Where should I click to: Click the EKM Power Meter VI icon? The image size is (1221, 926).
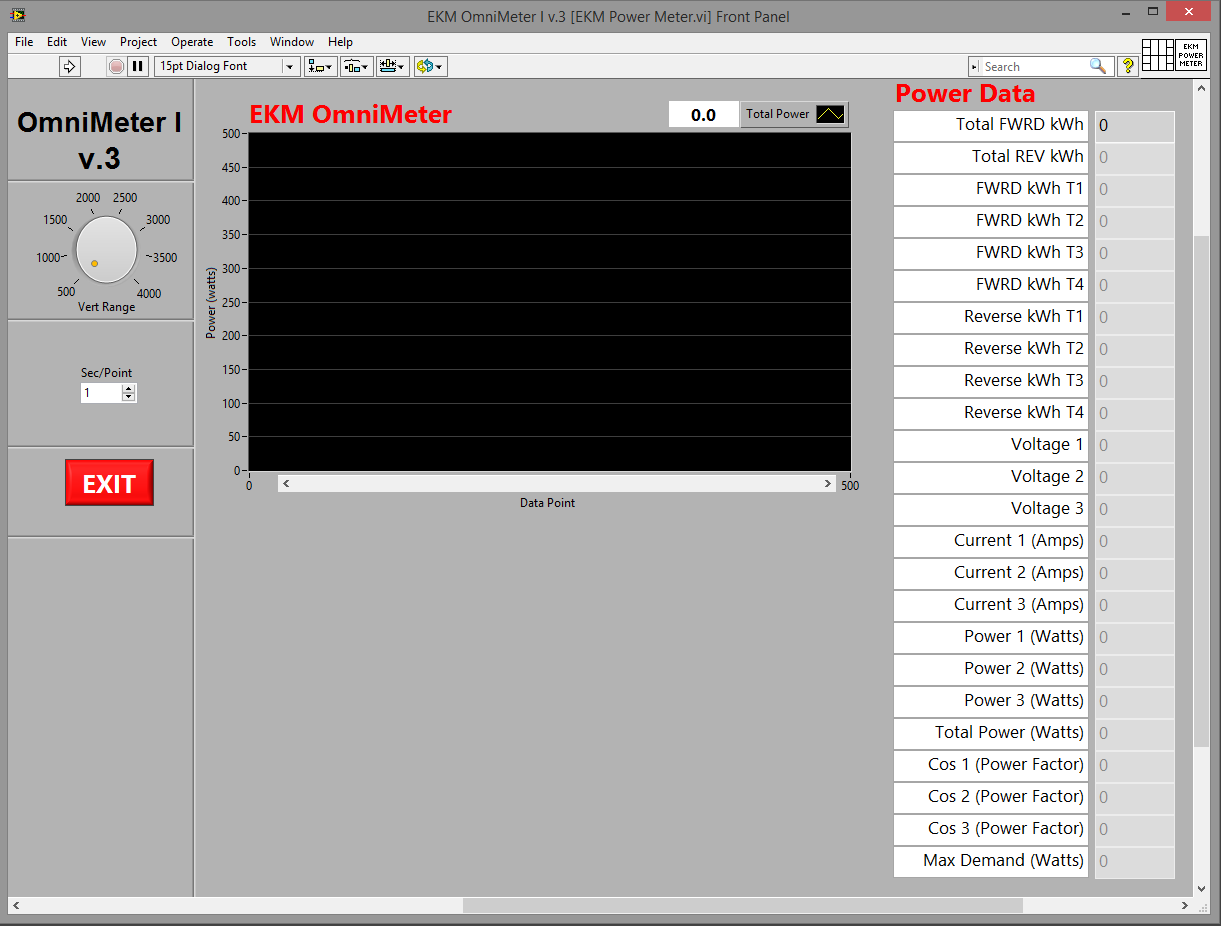[1190, 55]
